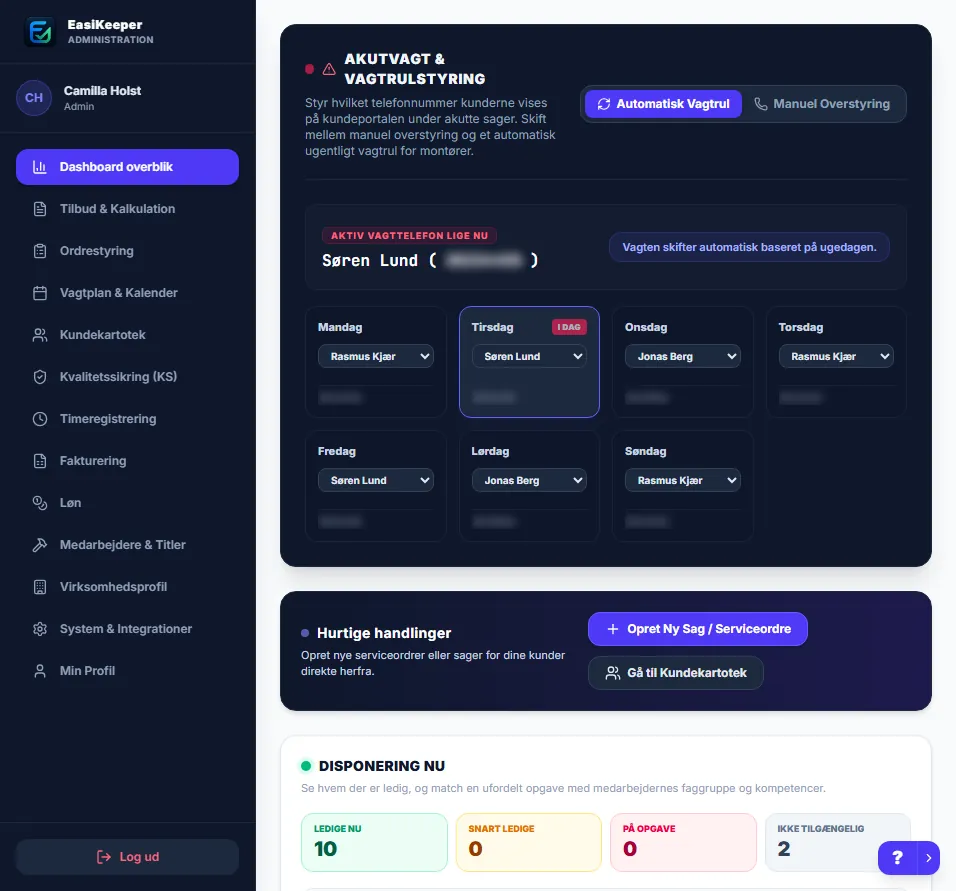Open Torsdag on-call person dropdown
Screen dimensions: 956x891
click(836, 357)
